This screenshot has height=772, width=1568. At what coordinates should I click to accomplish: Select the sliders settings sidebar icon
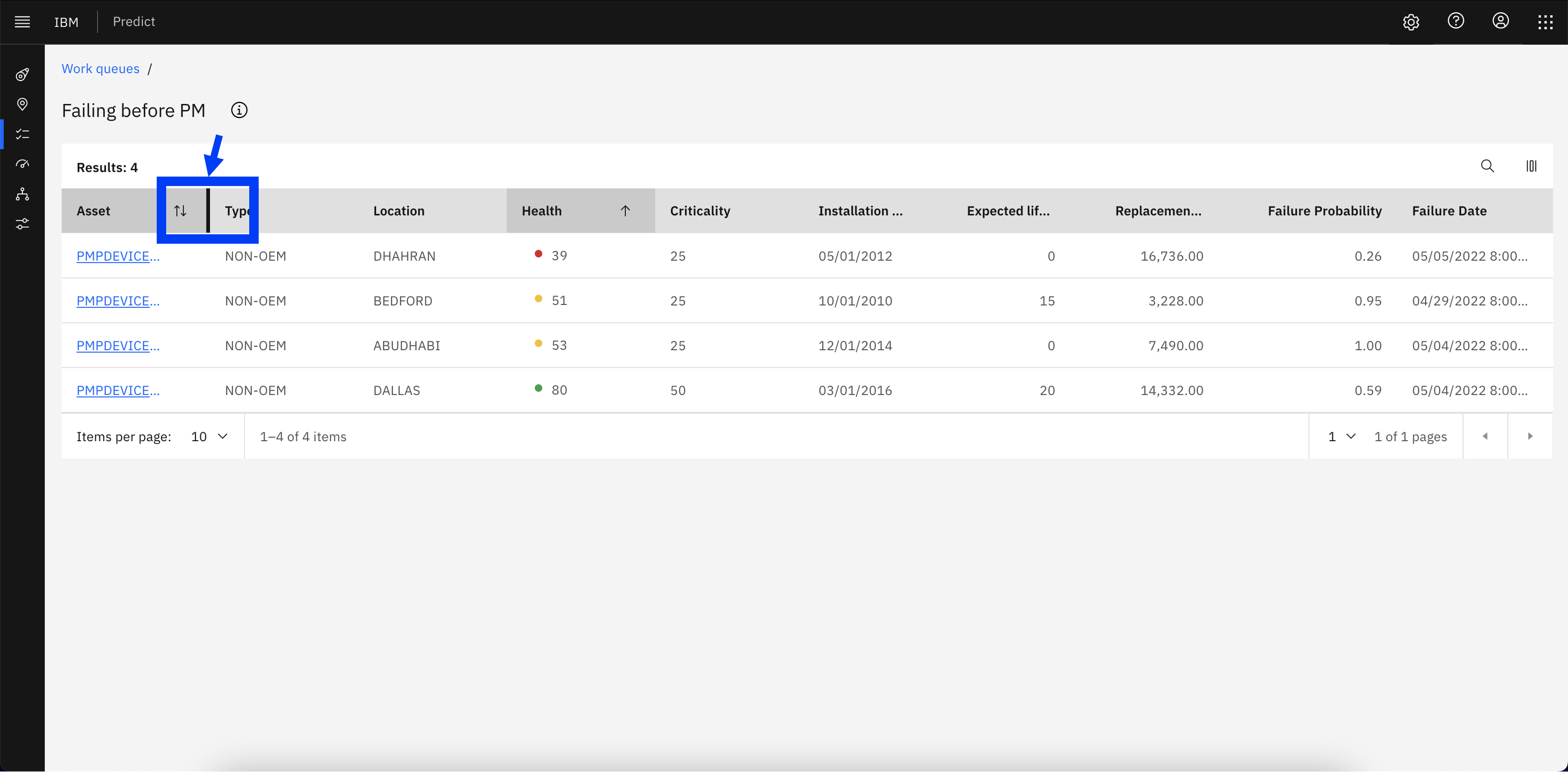22,224
